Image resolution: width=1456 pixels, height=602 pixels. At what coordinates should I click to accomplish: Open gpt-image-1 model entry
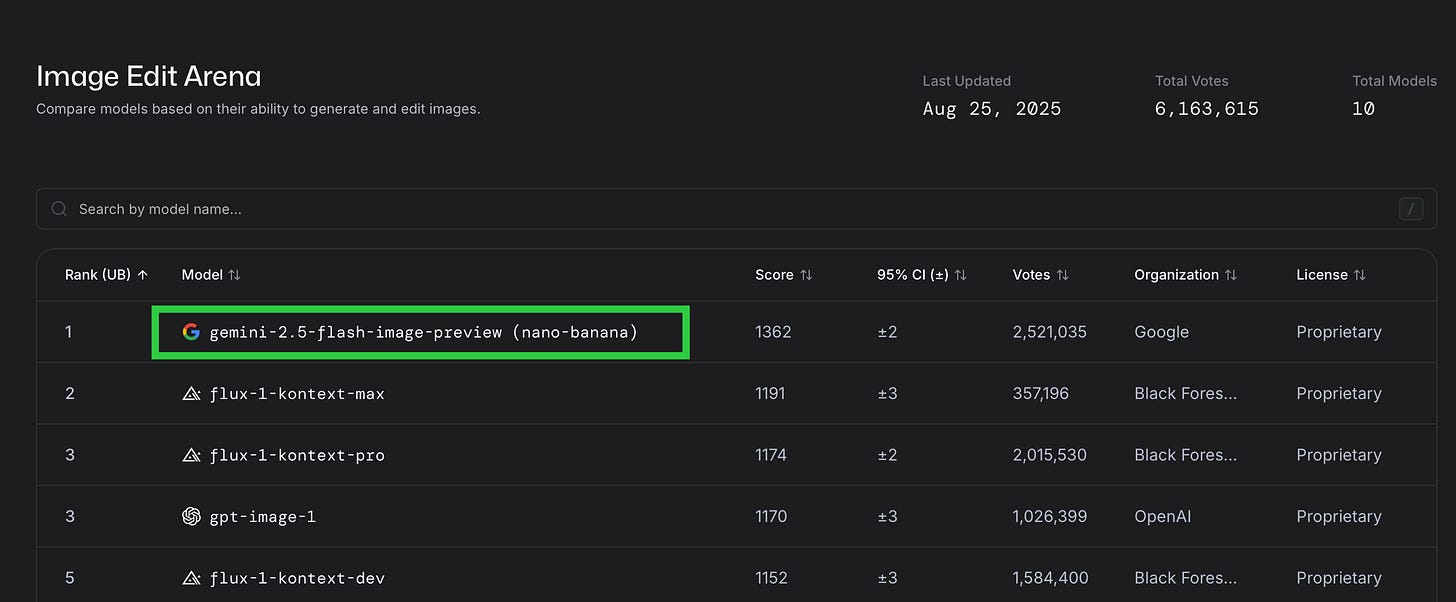(262, 516)
